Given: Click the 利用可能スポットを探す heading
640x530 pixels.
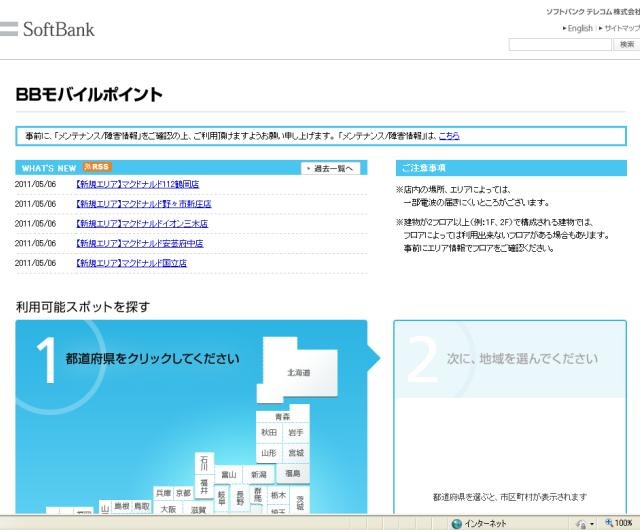Looking at the screenshot, I should pyautogui.click(x=83, y=307).
